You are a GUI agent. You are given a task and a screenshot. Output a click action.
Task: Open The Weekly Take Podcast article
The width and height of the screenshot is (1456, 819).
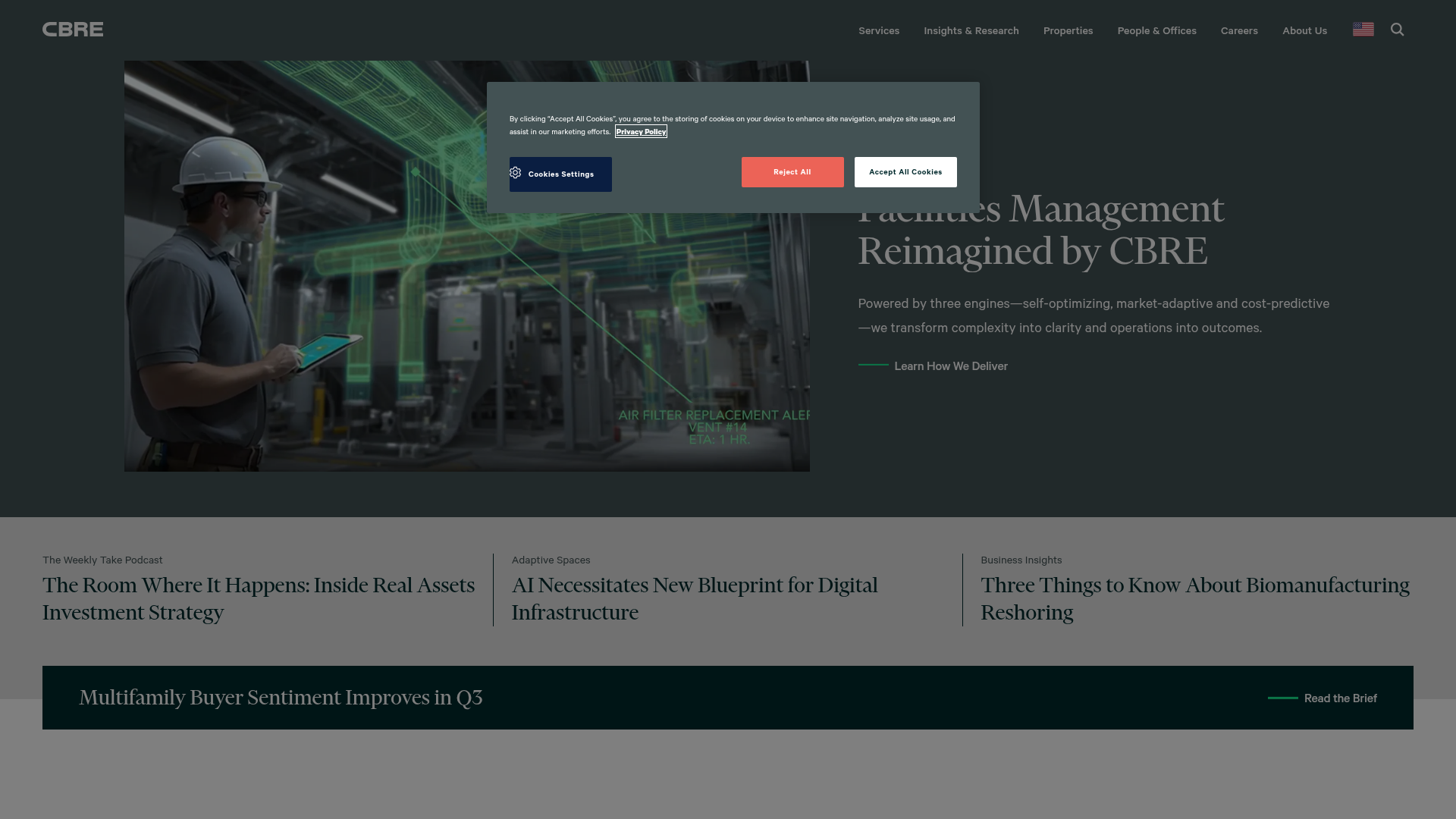click(258, 598)
